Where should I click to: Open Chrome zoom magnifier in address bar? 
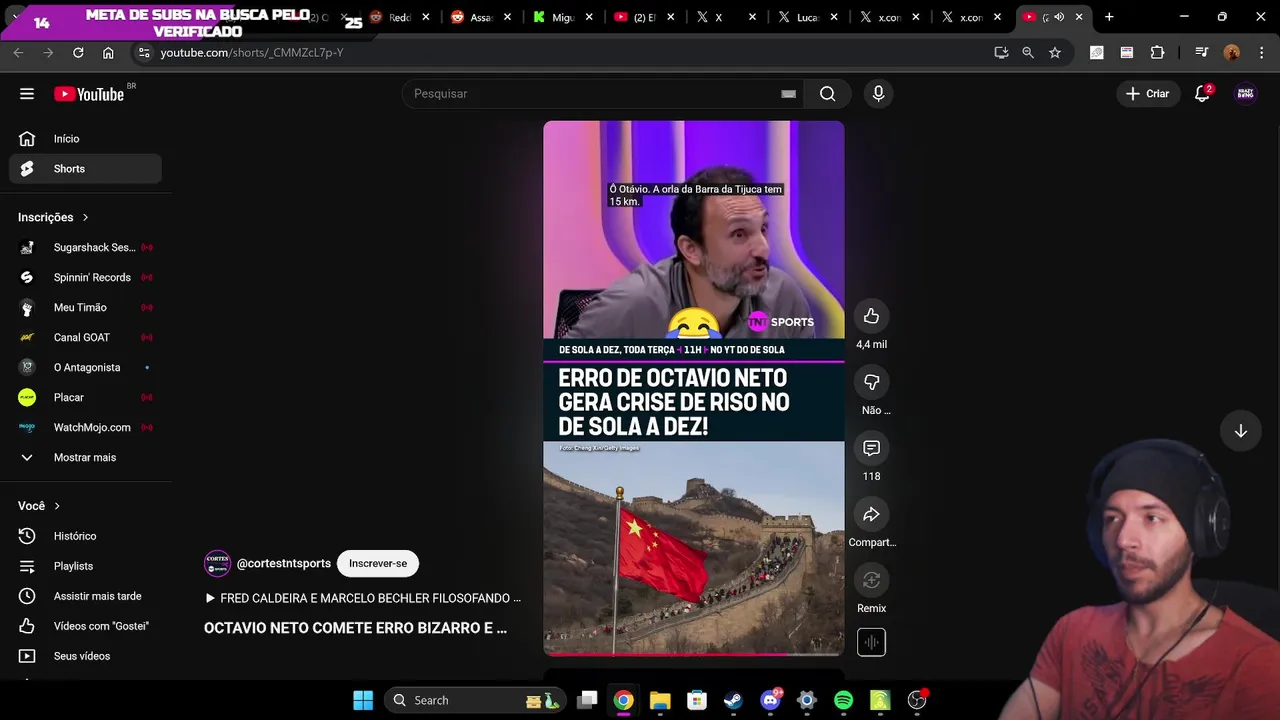[1028, 52]
